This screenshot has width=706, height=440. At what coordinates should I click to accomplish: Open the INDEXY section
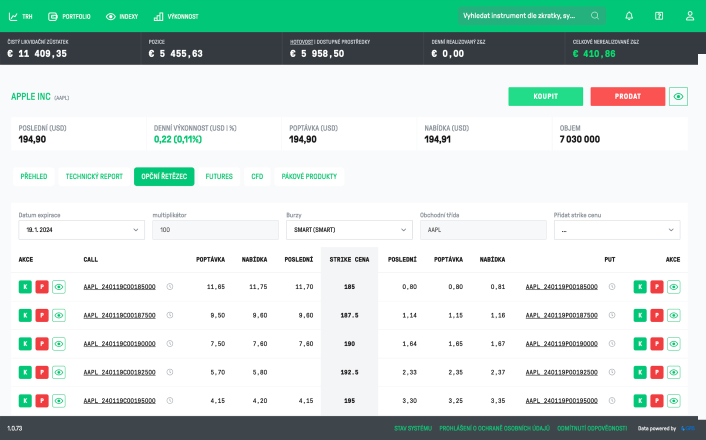tap(122, 17)
